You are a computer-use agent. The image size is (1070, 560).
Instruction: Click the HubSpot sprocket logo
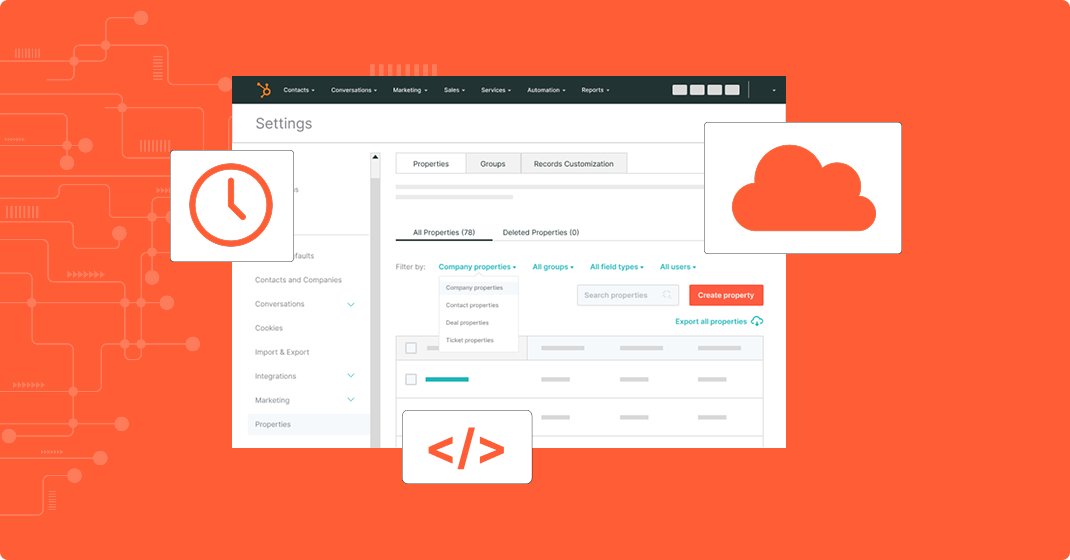[x=264, y=90]
